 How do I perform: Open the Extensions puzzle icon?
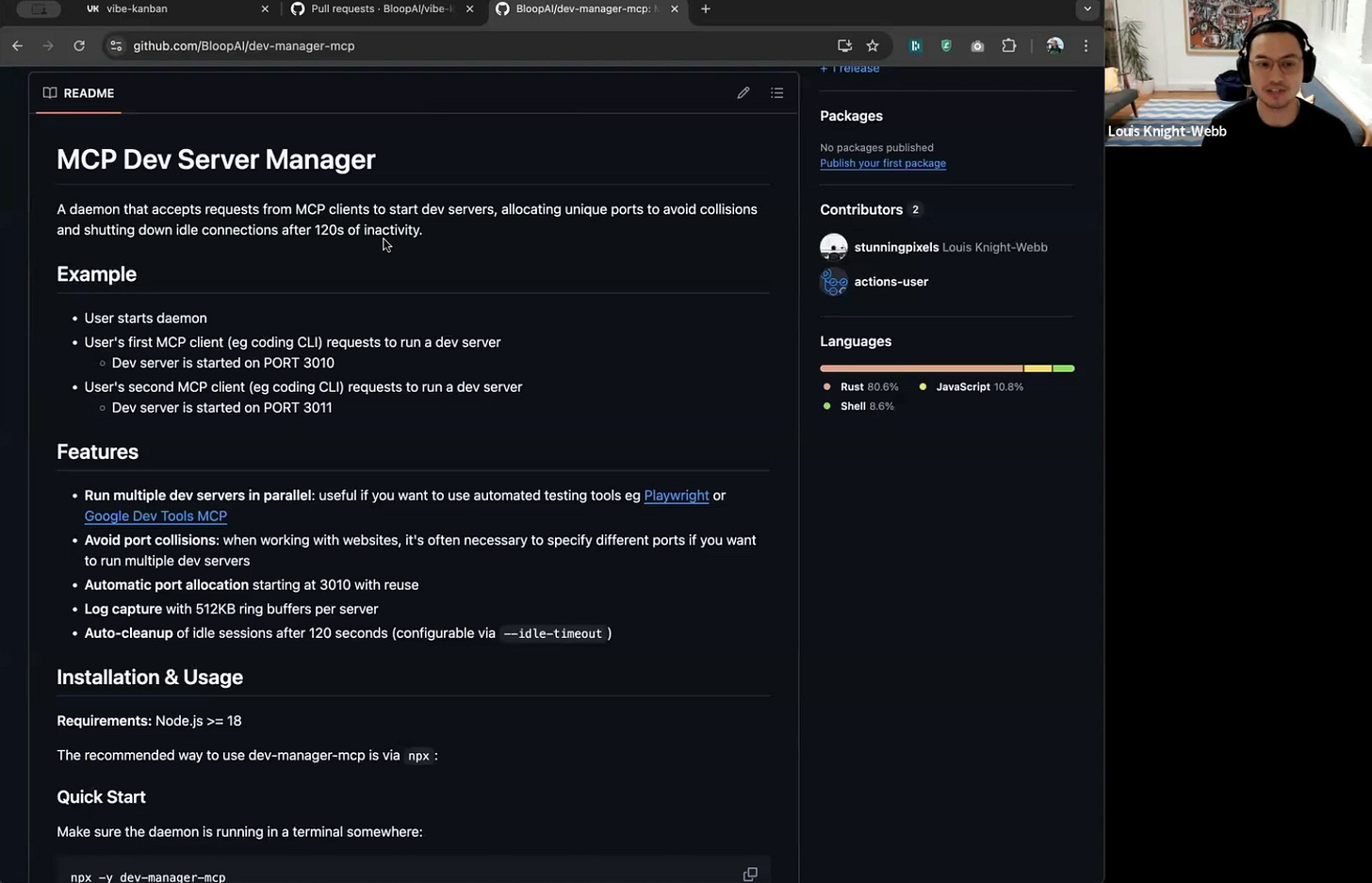1009,45
